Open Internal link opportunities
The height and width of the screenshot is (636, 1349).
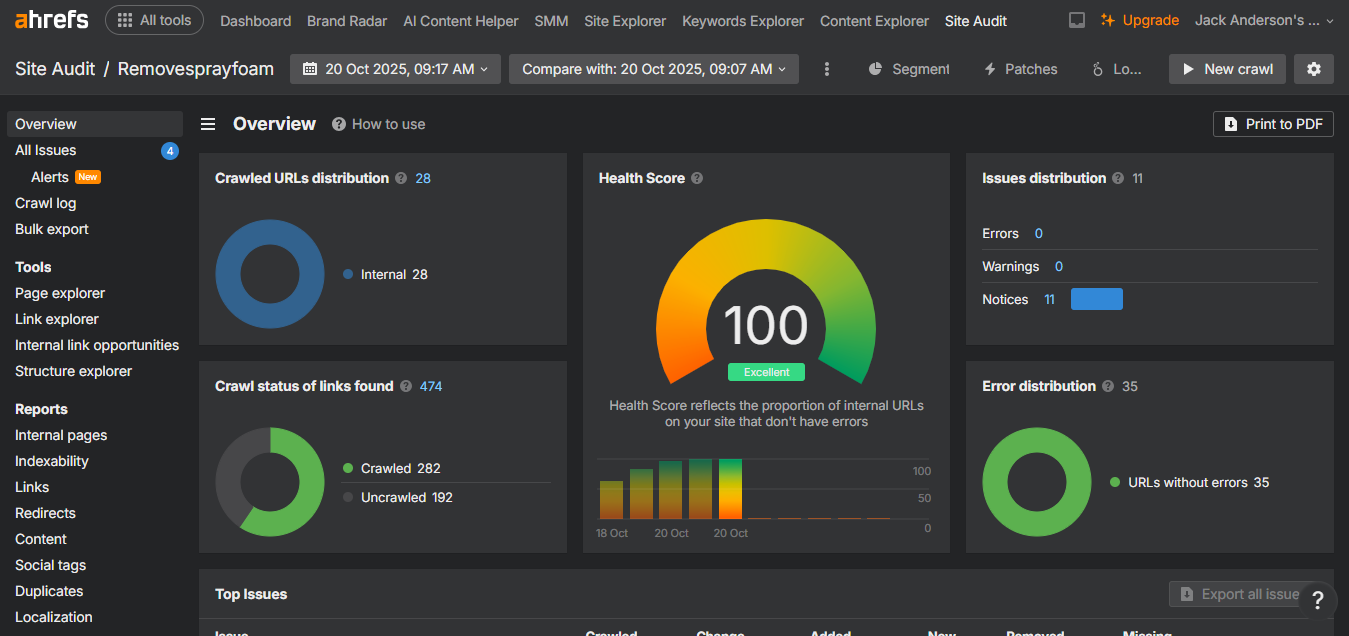(97, 345)
